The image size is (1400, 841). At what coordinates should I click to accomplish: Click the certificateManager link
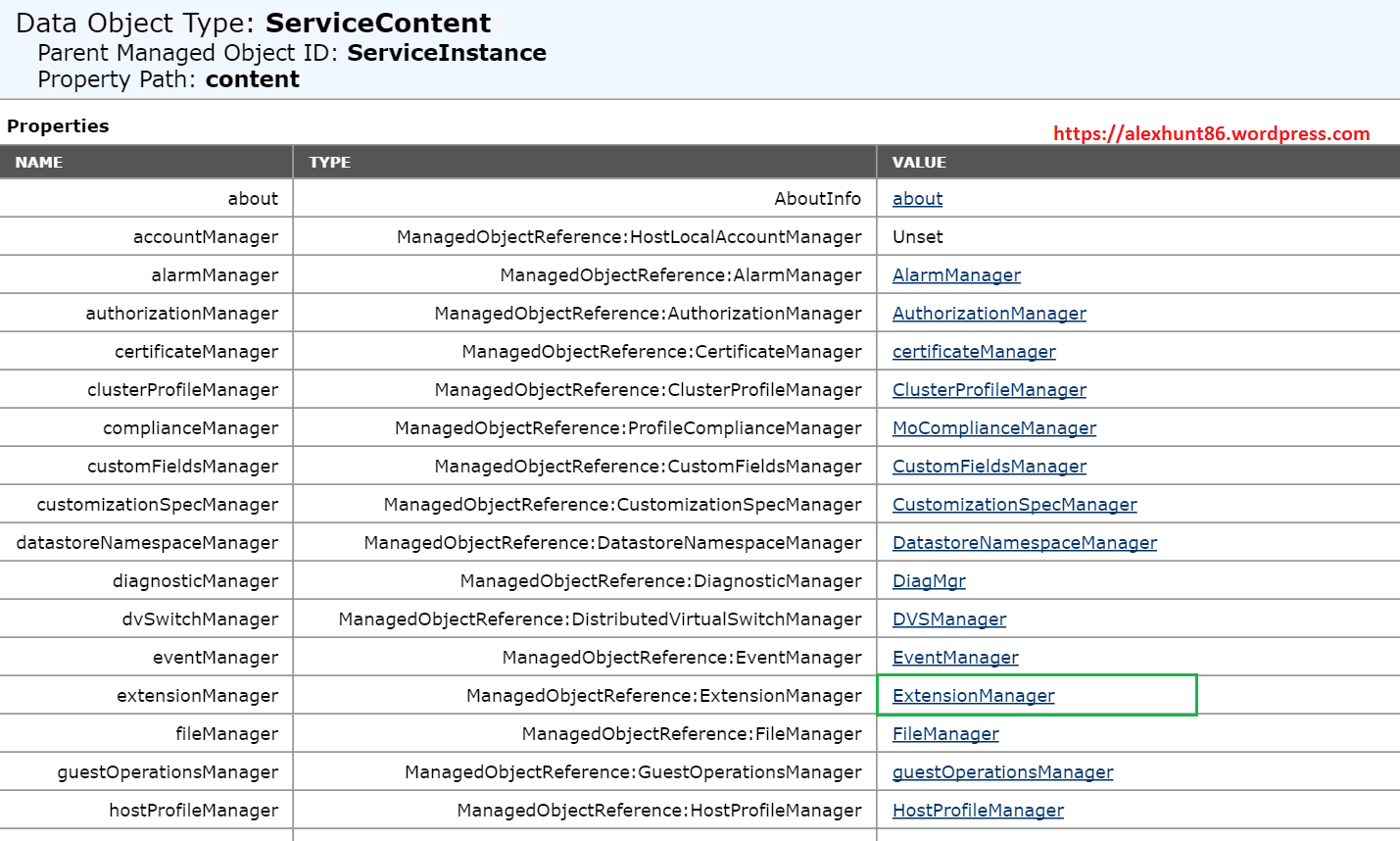coord(974,352)
